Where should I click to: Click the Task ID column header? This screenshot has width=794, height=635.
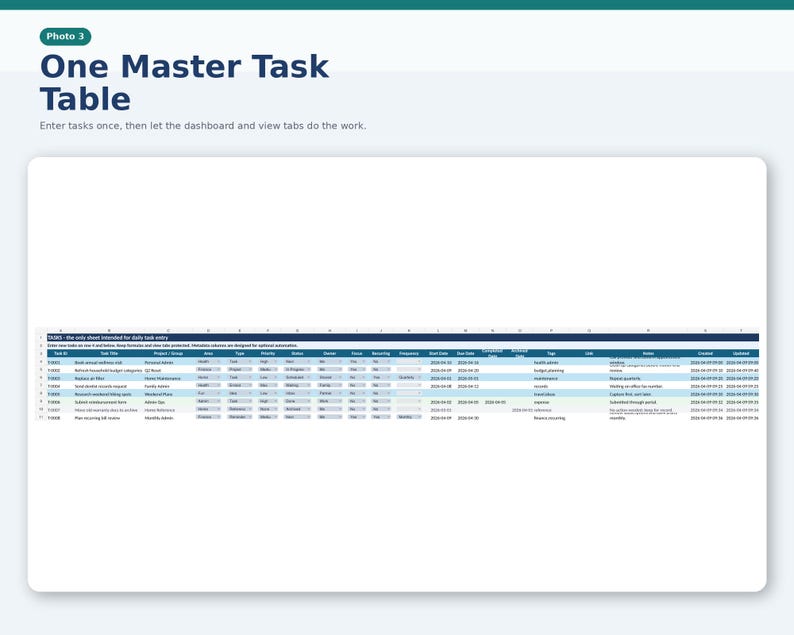pos(61,353)
